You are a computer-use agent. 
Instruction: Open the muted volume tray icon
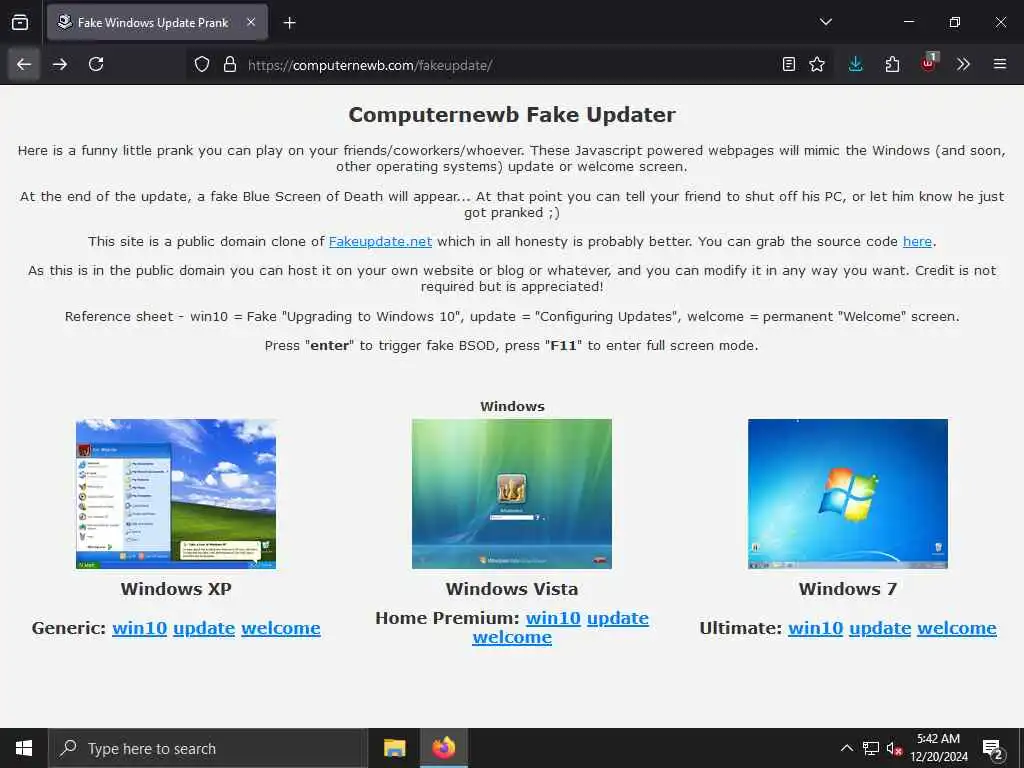tap(894, 748)
